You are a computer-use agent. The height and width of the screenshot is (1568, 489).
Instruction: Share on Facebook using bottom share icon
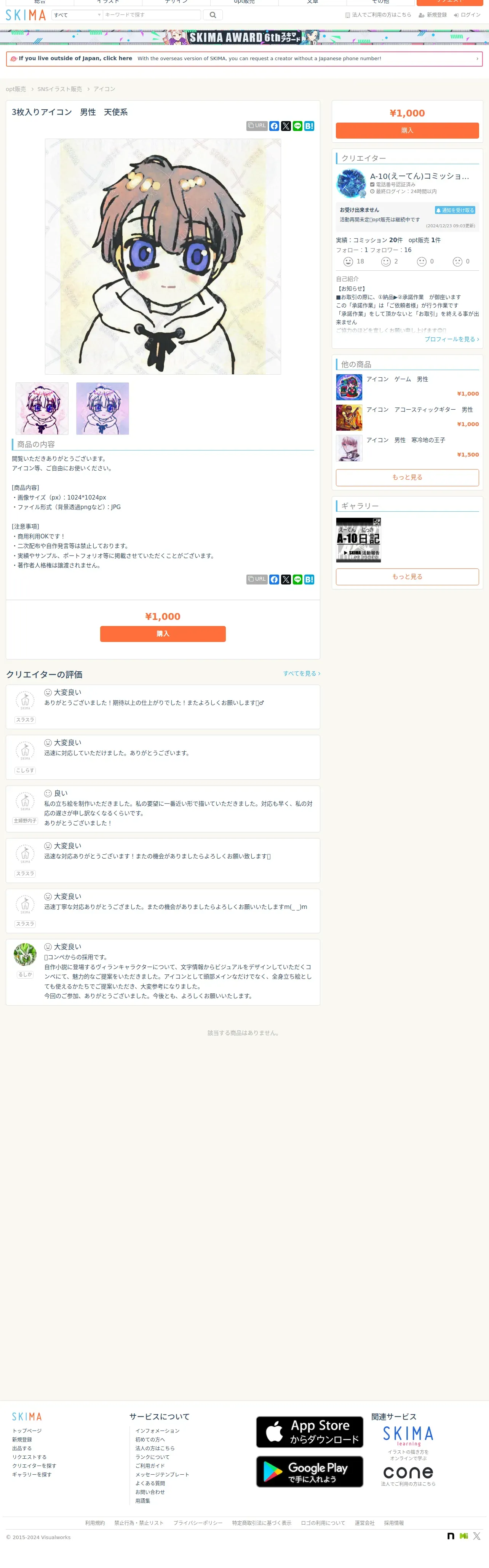click(274, 579)
